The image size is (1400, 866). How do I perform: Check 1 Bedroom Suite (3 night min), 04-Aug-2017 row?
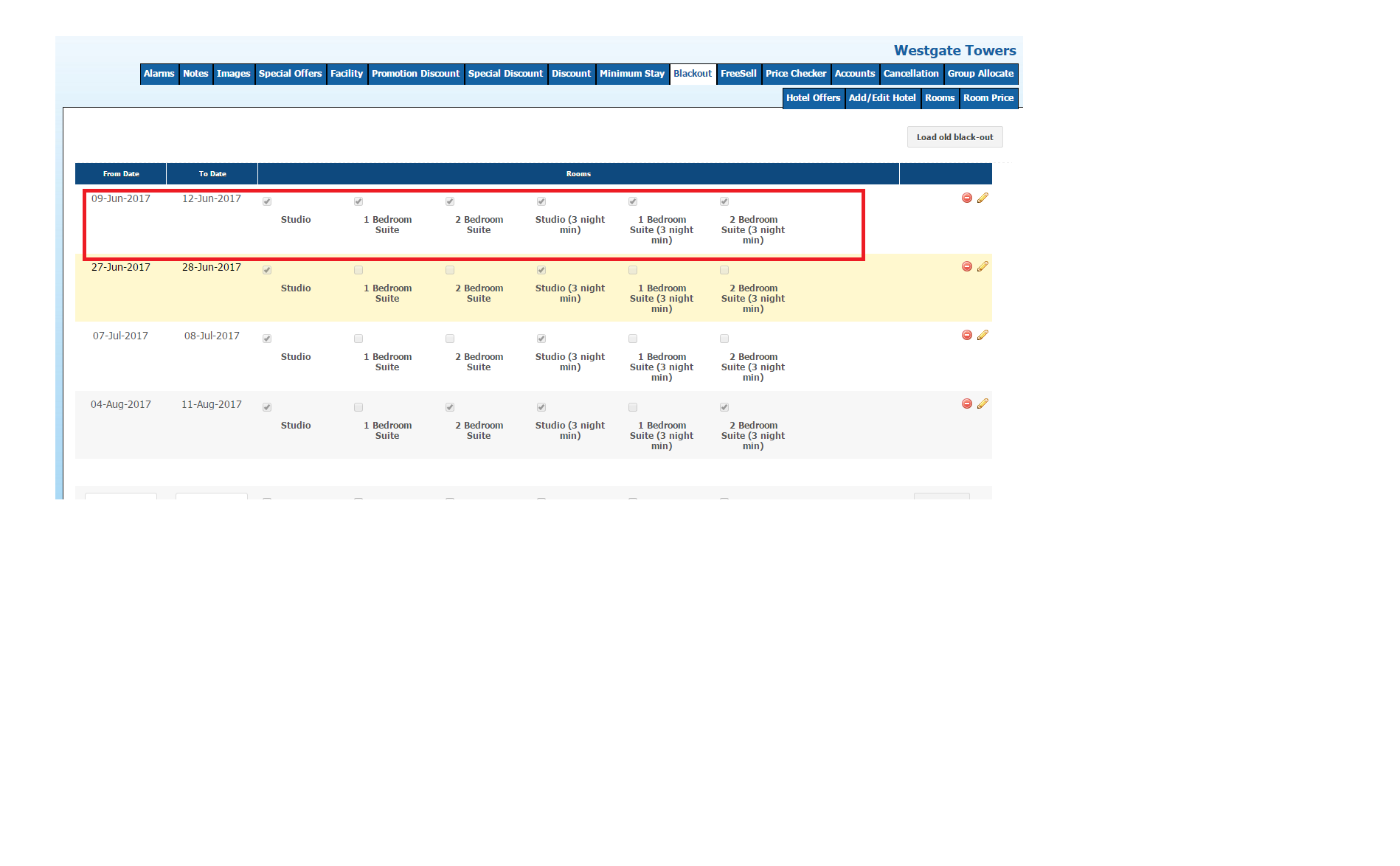pyautogui.click(x=633, y=407)
